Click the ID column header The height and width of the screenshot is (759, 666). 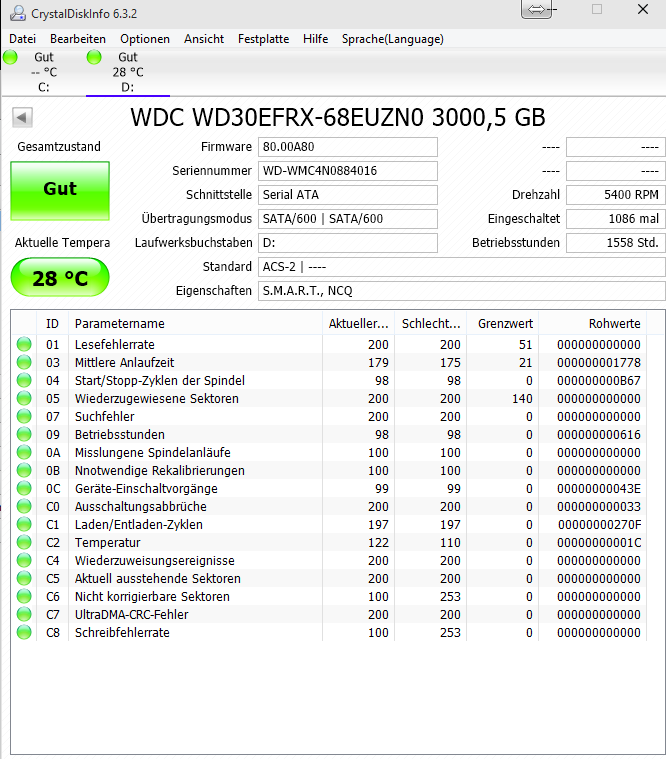pyautogui.click(x=52, y=323)
